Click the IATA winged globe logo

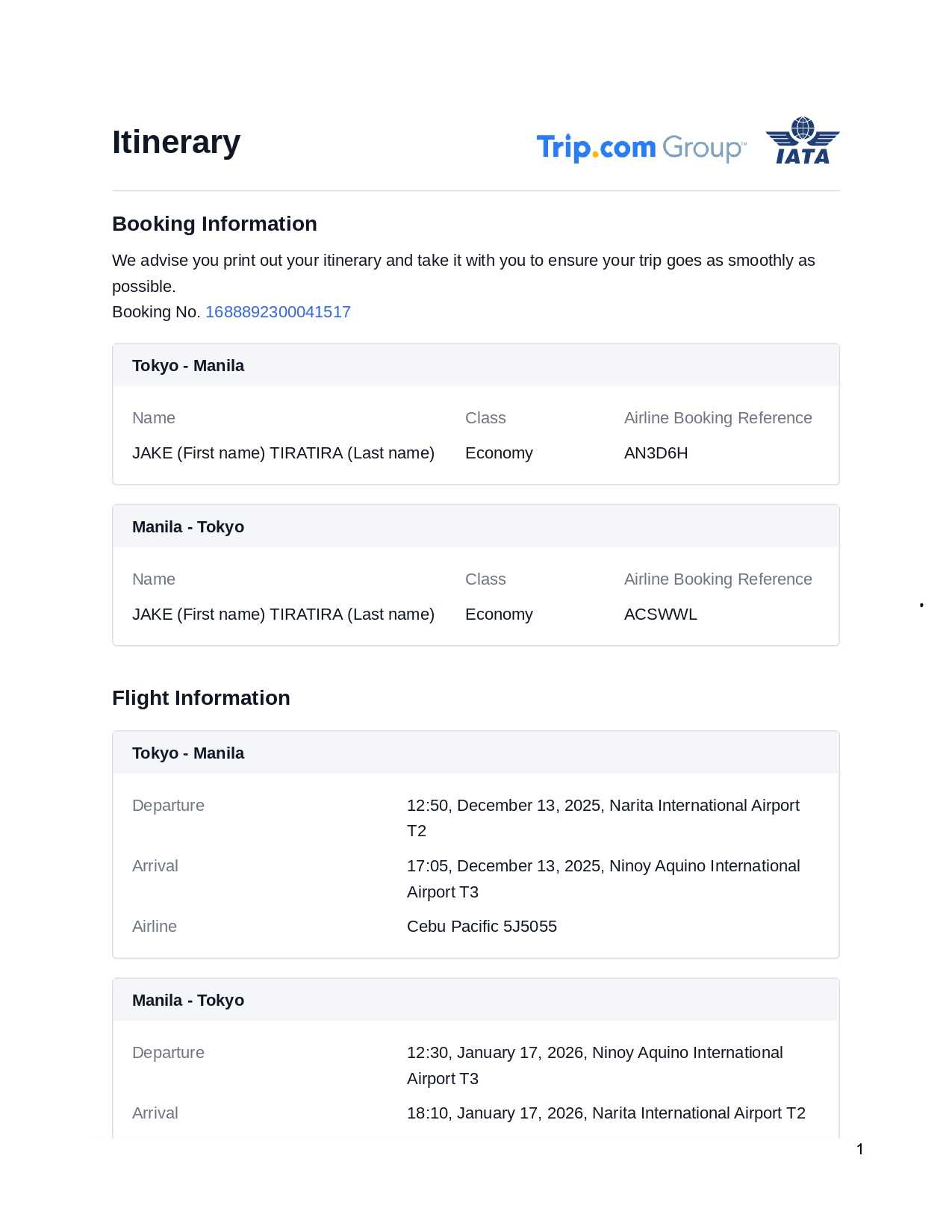pos(802,140)
